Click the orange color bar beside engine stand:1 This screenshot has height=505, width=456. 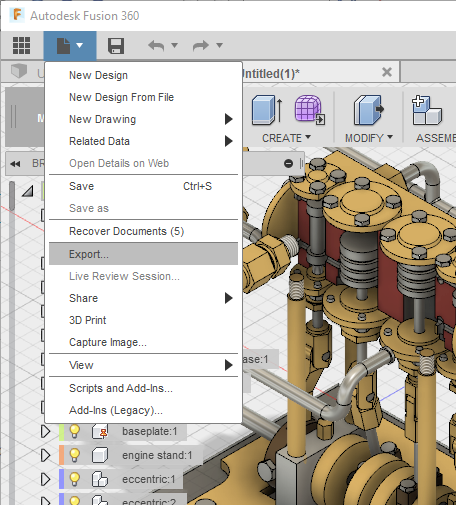tap(61, 455)
